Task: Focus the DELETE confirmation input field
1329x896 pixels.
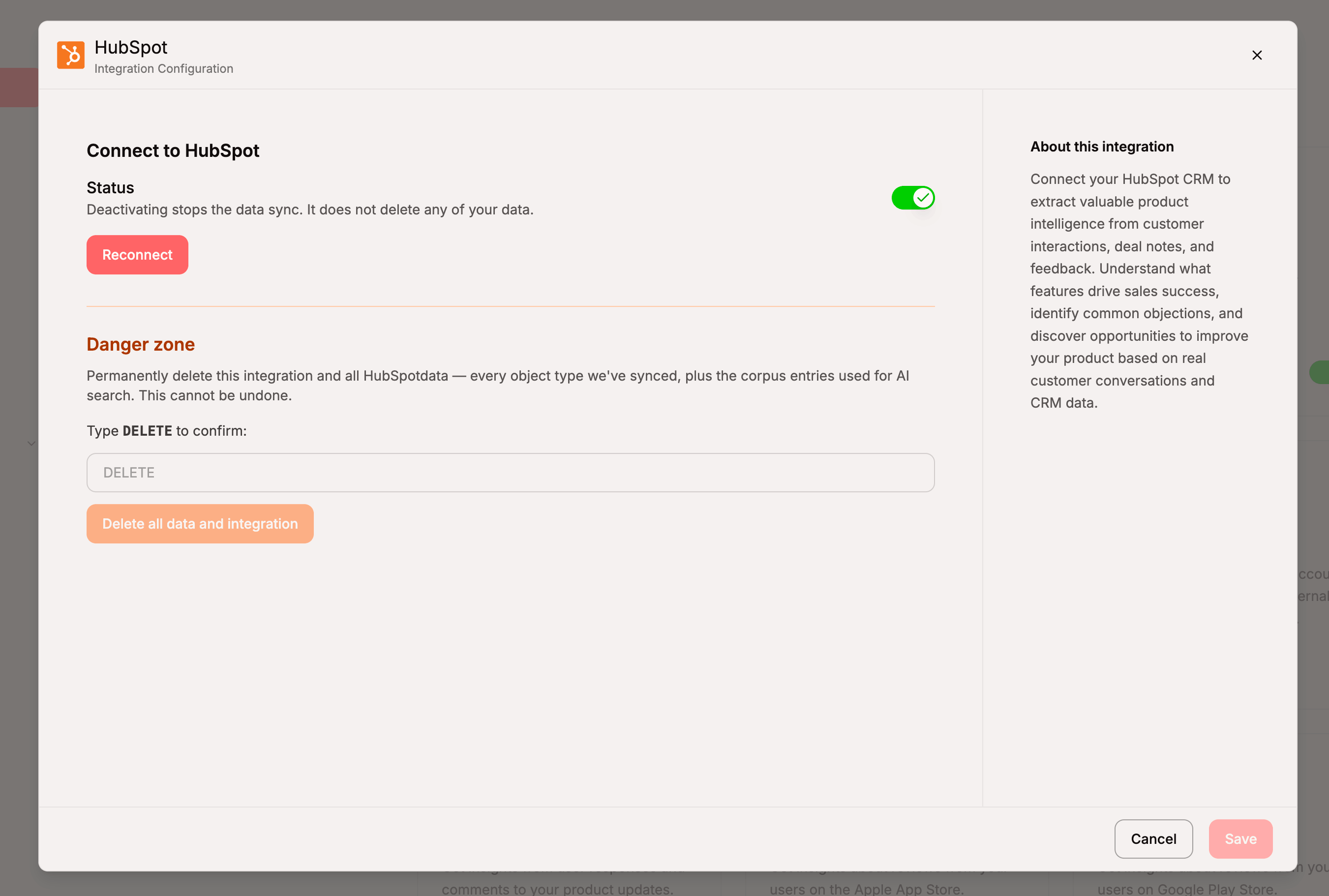Action: coord(510,473)
